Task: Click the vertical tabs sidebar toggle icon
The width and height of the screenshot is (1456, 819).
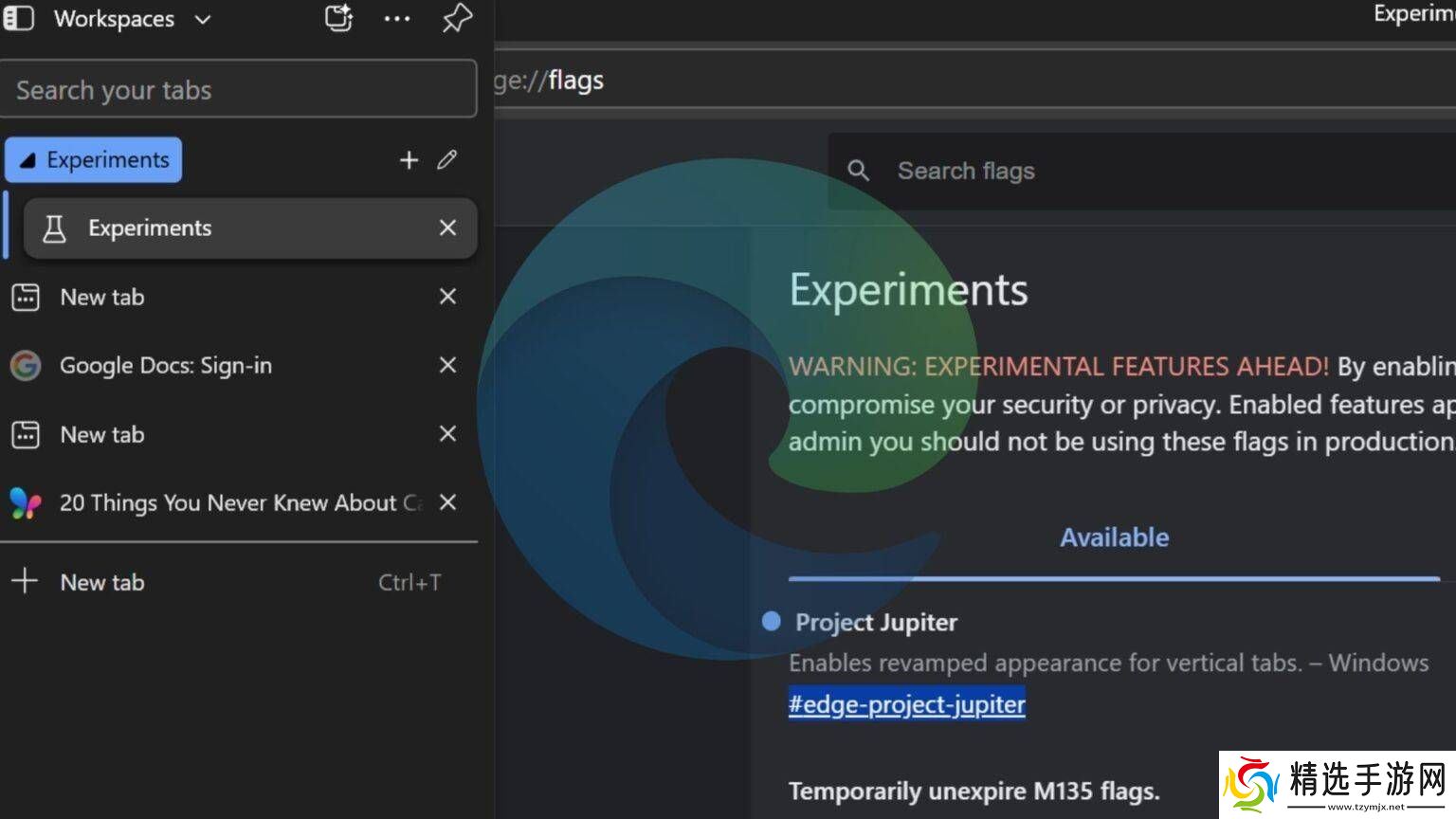Action: point(19,18)
